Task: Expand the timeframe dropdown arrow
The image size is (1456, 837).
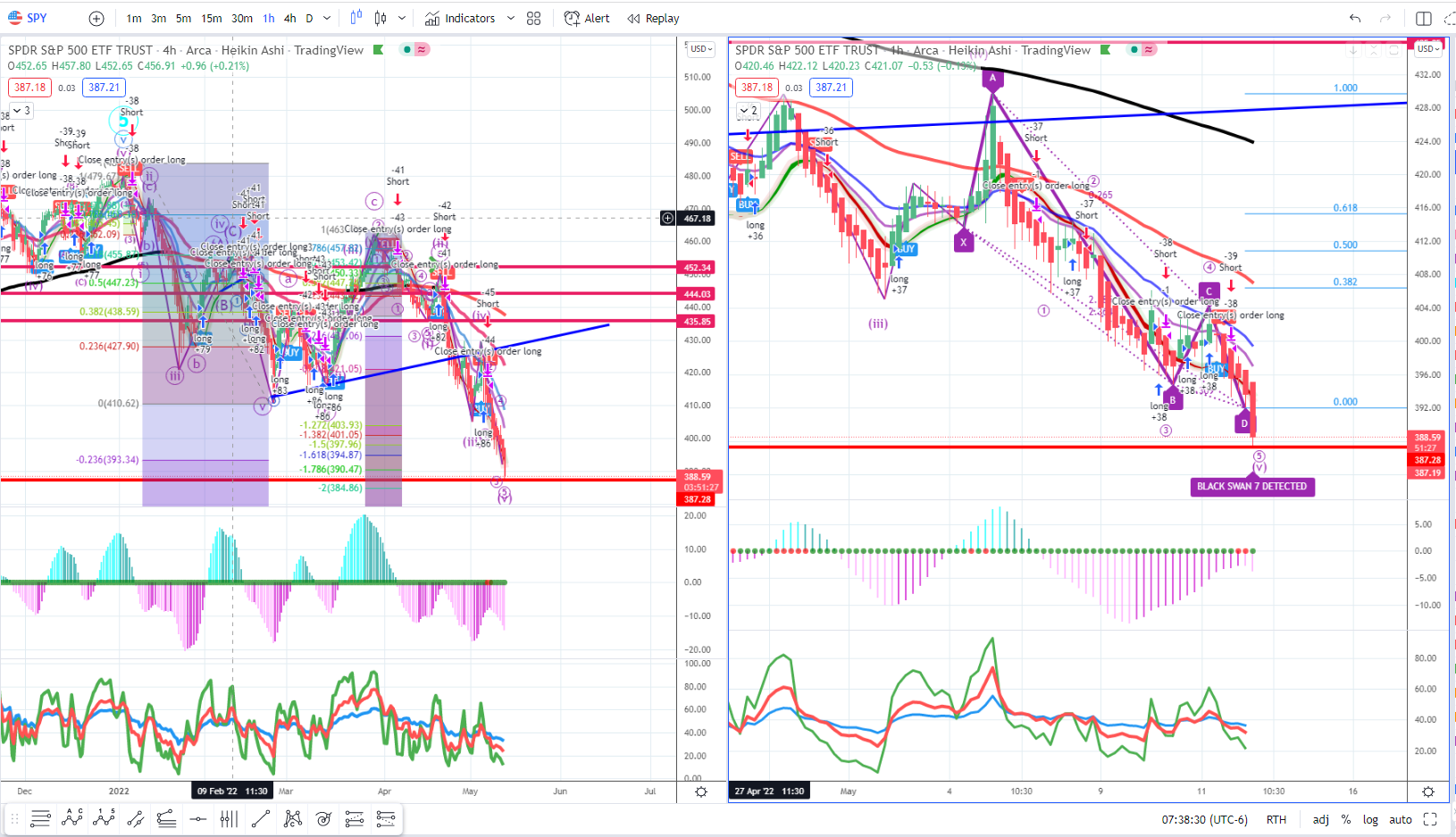Action: click(x=327, y=19)
